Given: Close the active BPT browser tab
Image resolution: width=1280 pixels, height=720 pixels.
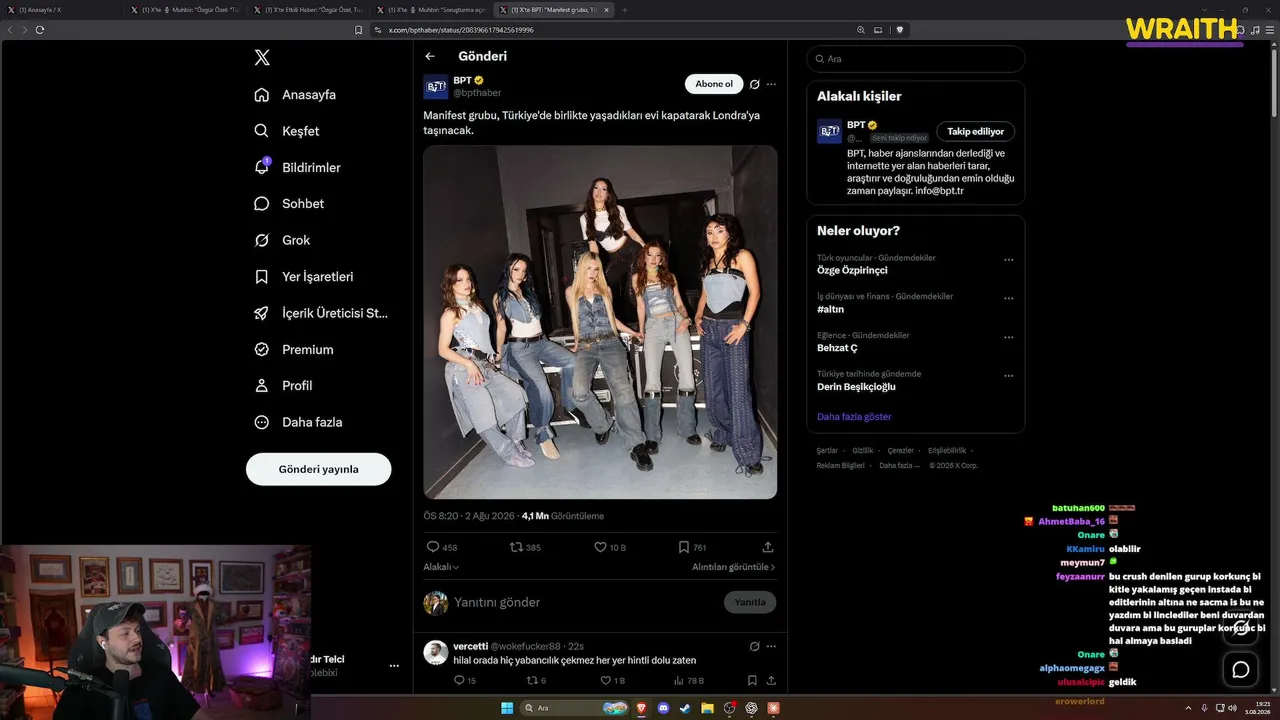Looking at the screenshot, I should pyautogui.click(x=606, y=10).
